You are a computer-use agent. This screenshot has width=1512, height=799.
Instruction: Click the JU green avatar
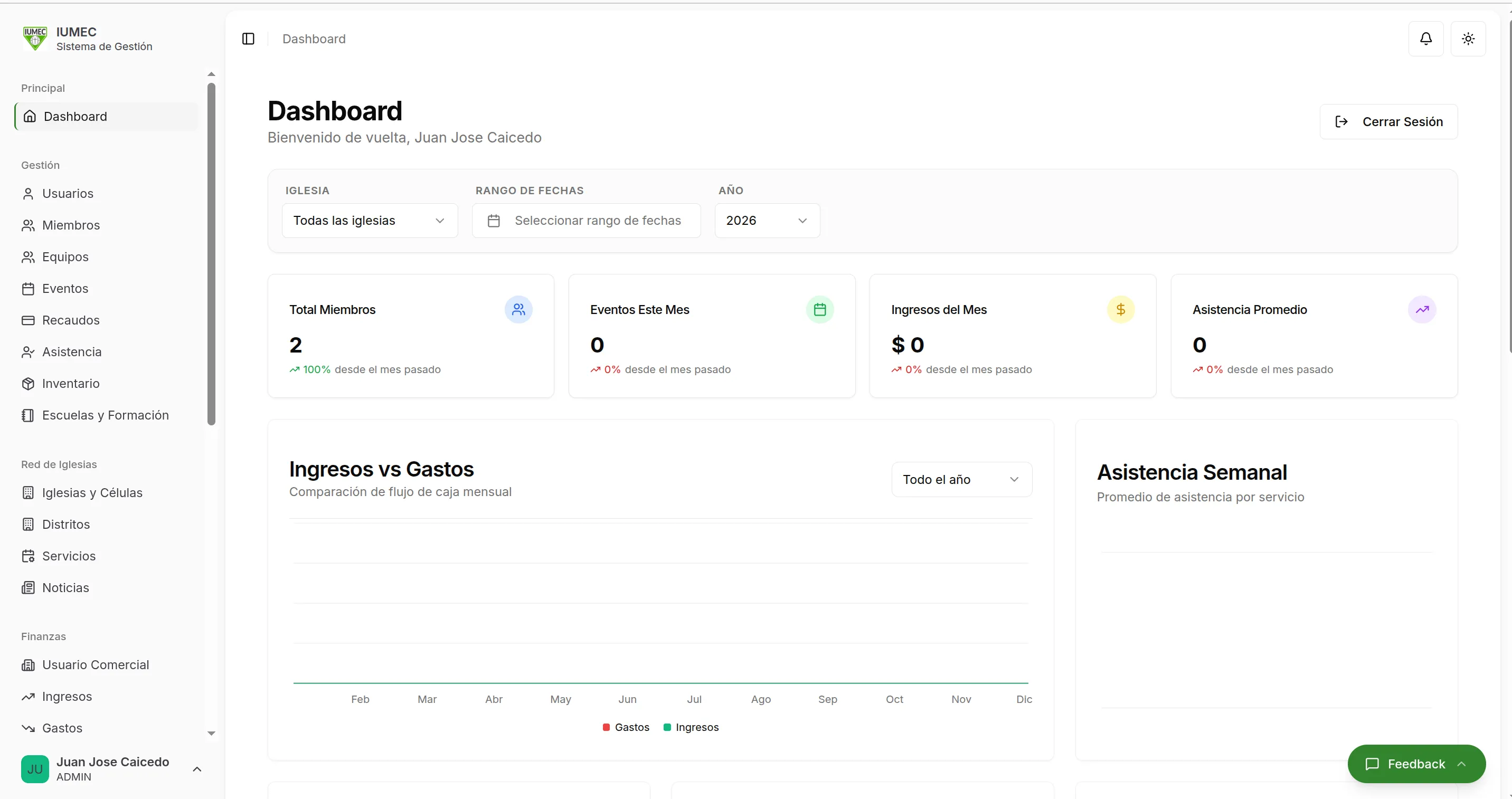(x=35, y=769)
